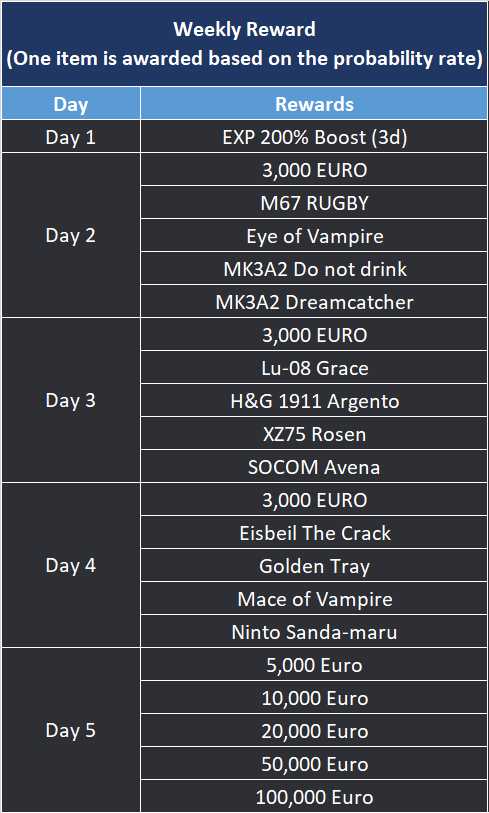Click the Day 1 row label
Image resolution: width=489 pixels, height=813 pixels.
71,136
